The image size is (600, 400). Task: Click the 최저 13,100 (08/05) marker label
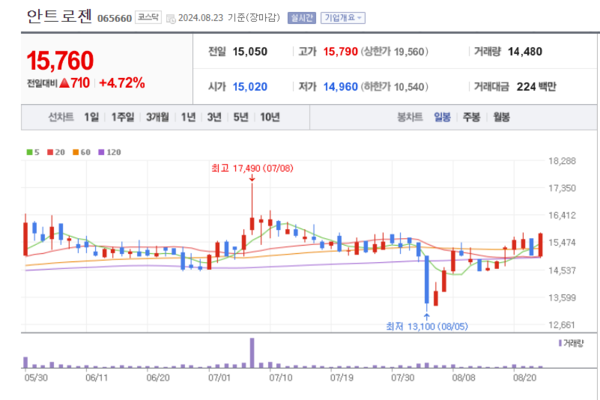(x=427, y=327)
